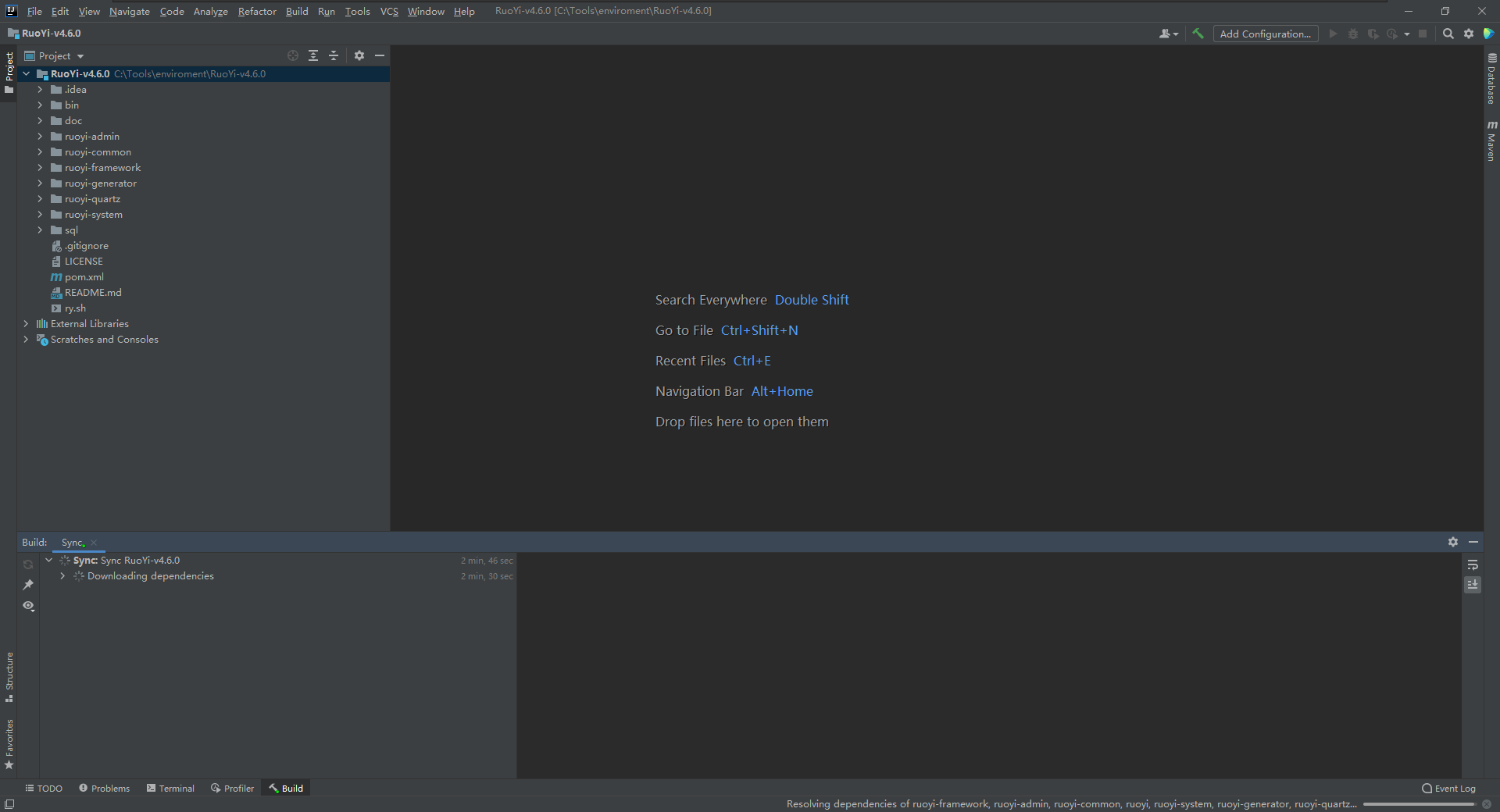Expand the .idea folder
The image size is (1500, 812).
pos(40,90)
